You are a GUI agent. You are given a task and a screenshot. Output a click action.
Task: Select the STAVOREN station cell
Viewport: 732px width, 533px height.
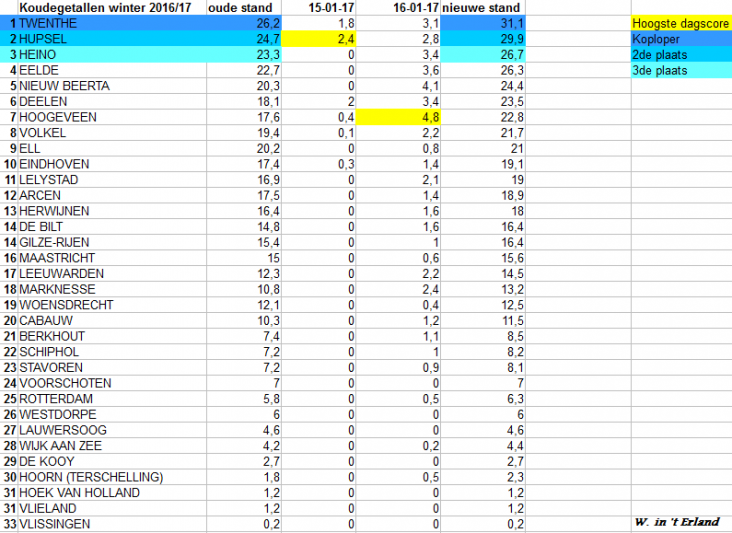[112, 367]
